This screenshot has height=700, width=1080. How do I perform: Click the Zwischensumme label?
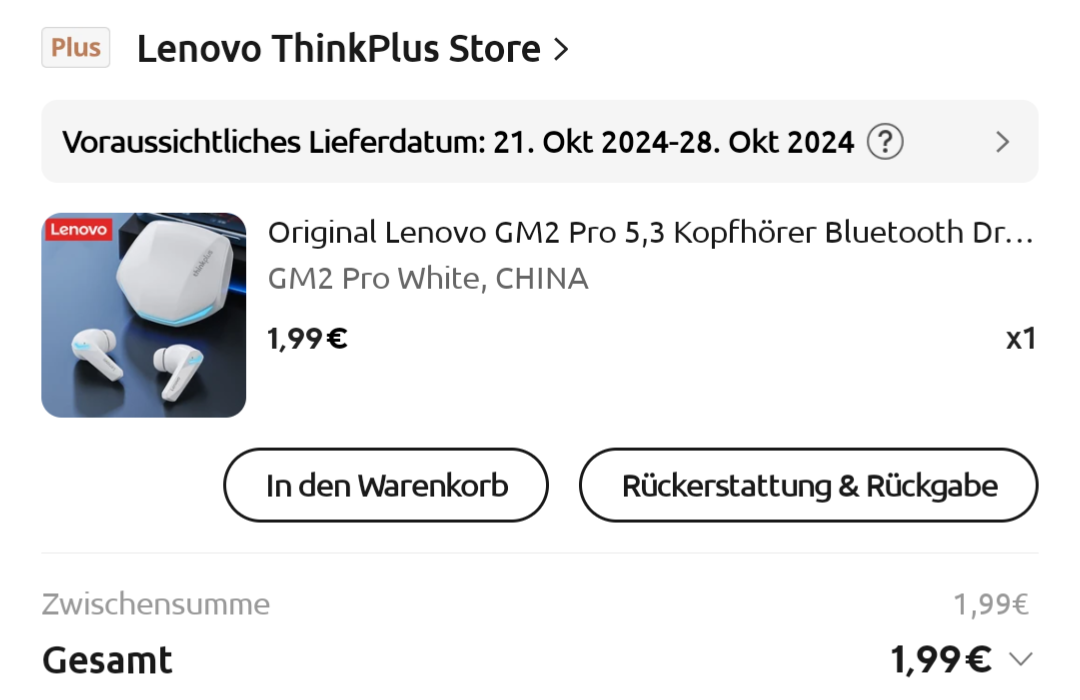coord(156,604)
